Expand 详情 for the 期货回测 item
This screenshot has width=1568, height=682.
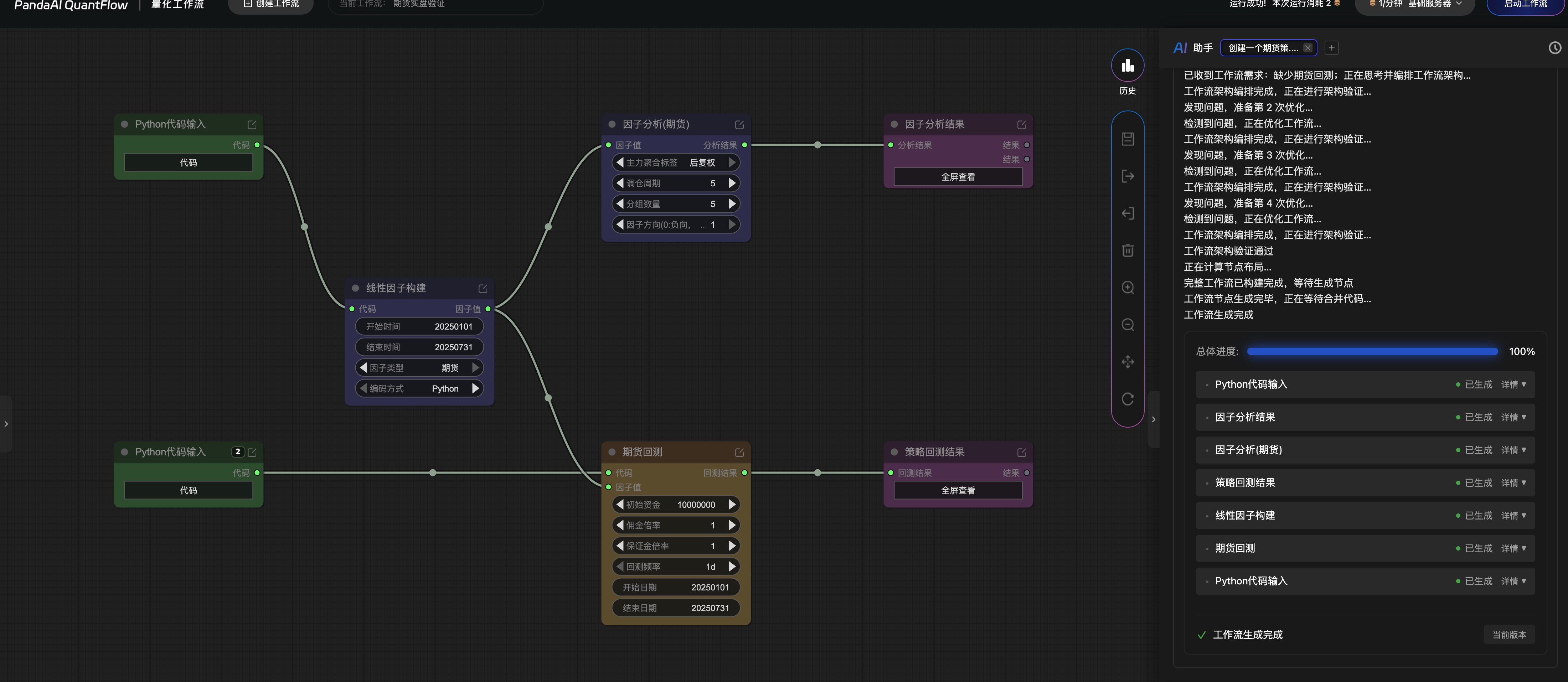1513,548
